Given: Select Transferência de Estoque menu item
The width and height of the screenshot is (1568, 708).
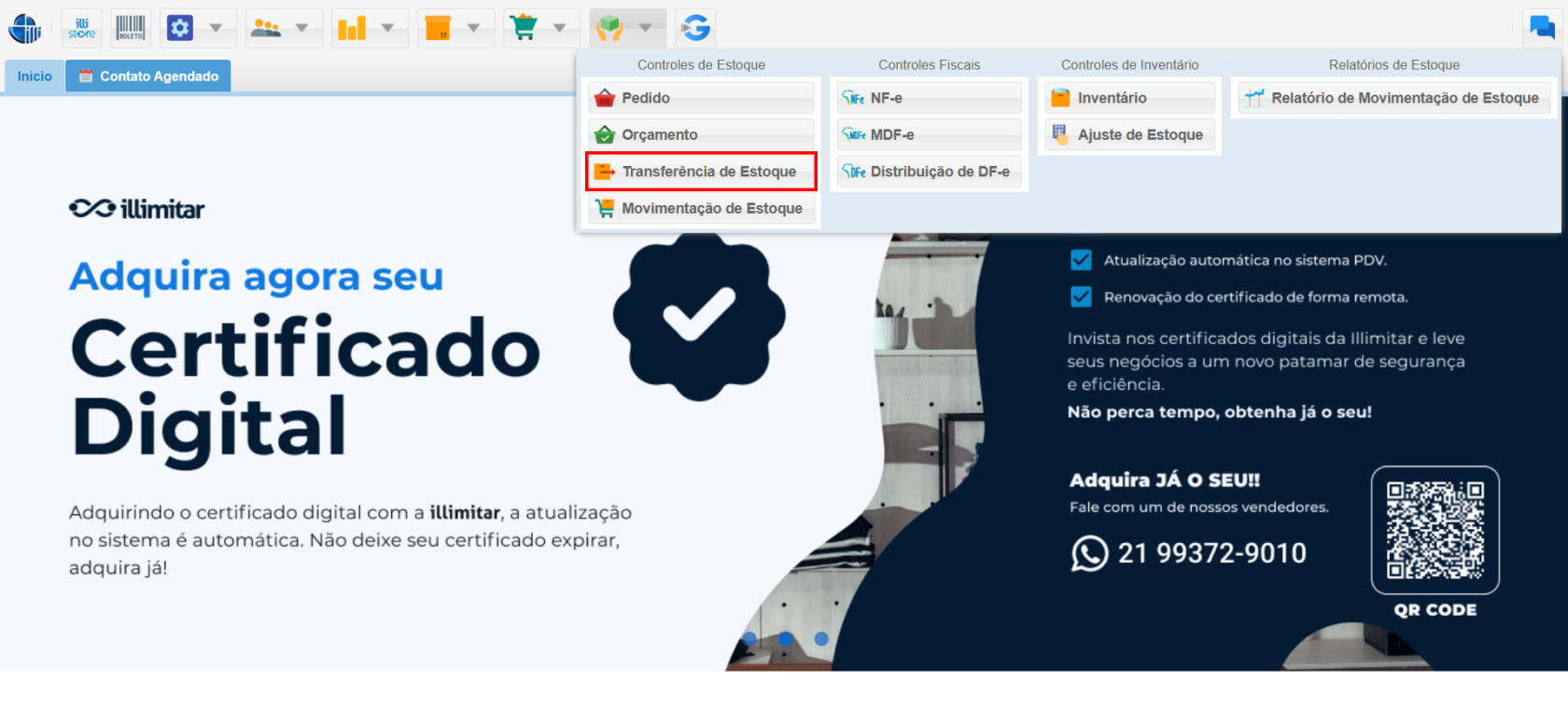Looking at the screenshot, I should tap(701, 172).
